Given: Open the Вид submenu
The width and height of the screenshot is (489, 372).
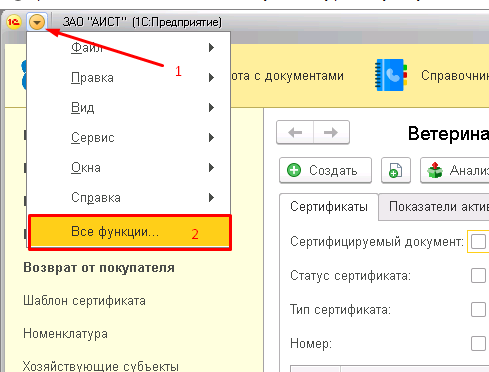Looking at the screenshot, I should click(x=128, y=108).
